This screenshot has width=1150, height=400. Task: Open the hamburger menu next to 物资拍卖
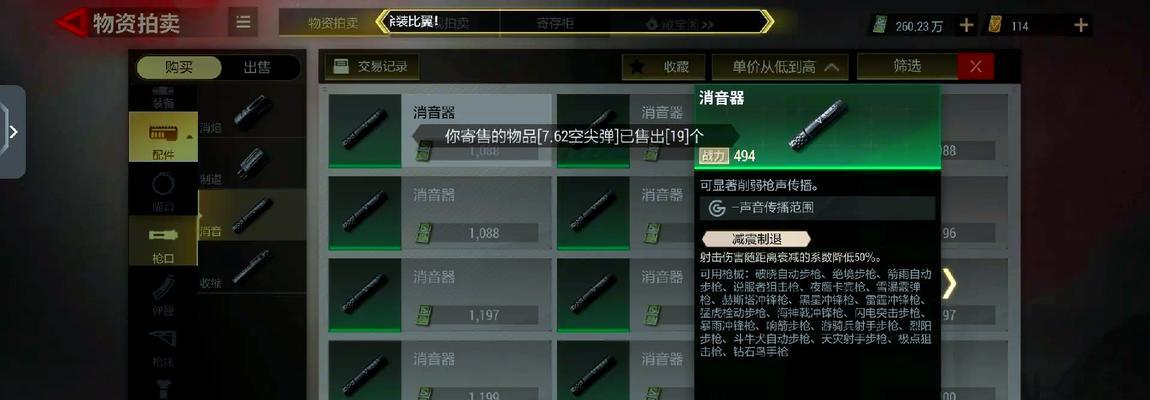point(243,22)
